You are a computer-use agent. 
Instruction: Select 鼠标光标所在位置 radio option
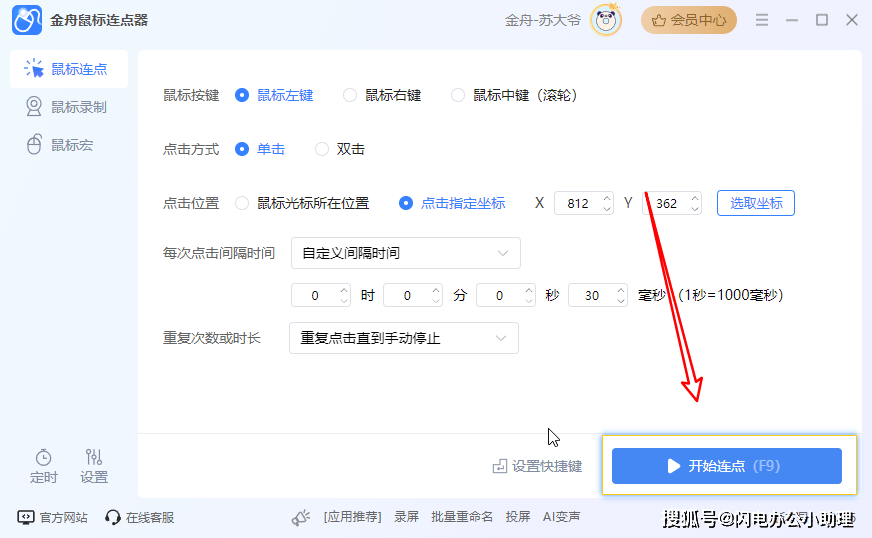tap(241, 203)
